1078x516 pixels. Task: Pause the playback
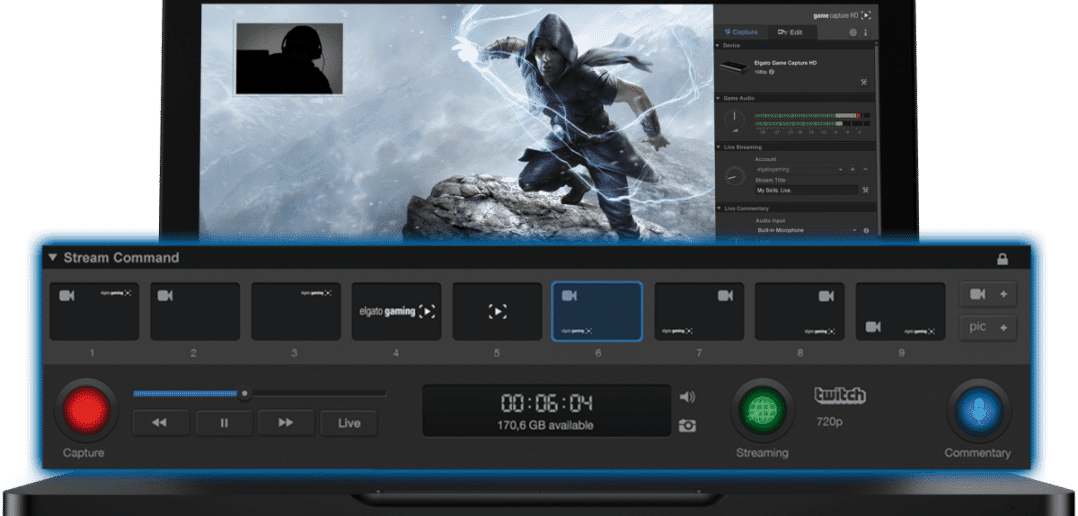click(224, 423)
